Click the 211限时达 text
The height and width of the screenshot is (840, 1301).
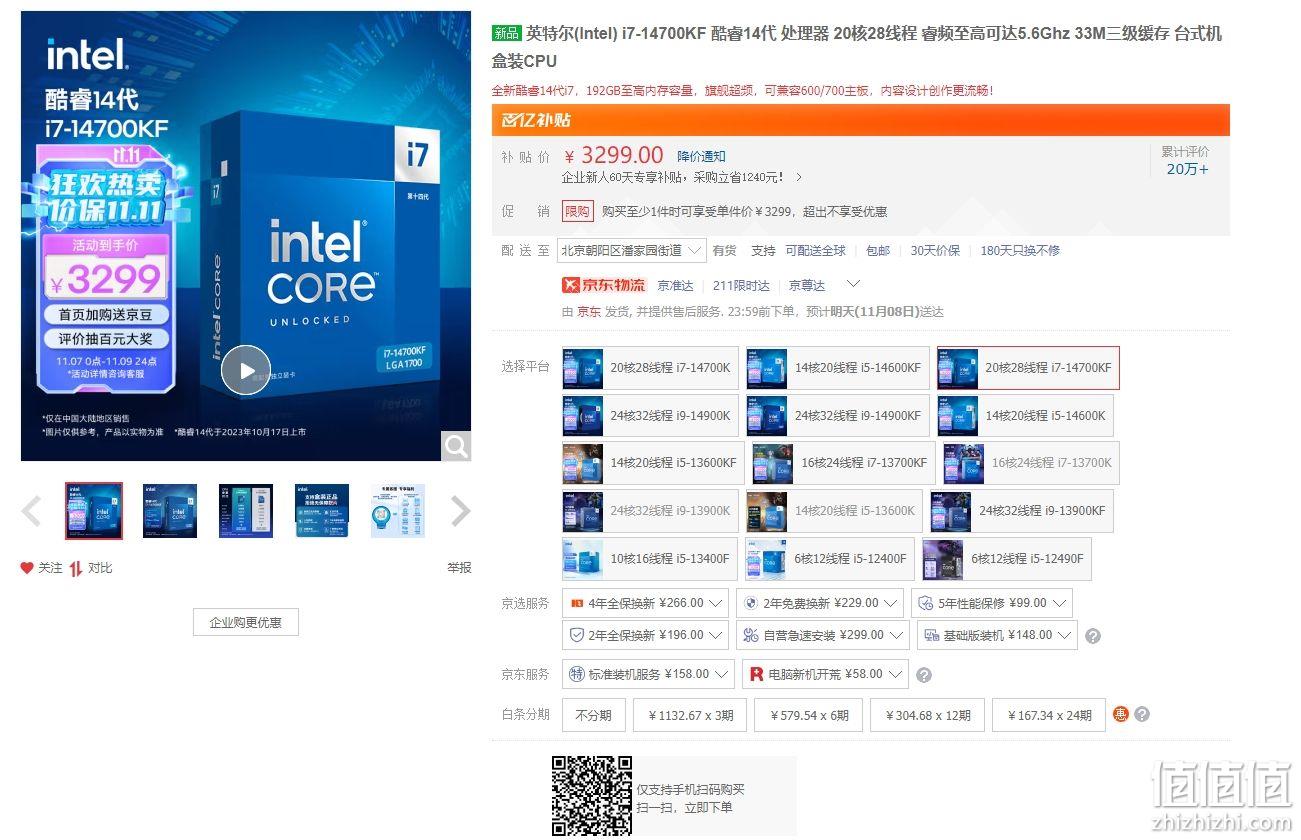[741, 285]
